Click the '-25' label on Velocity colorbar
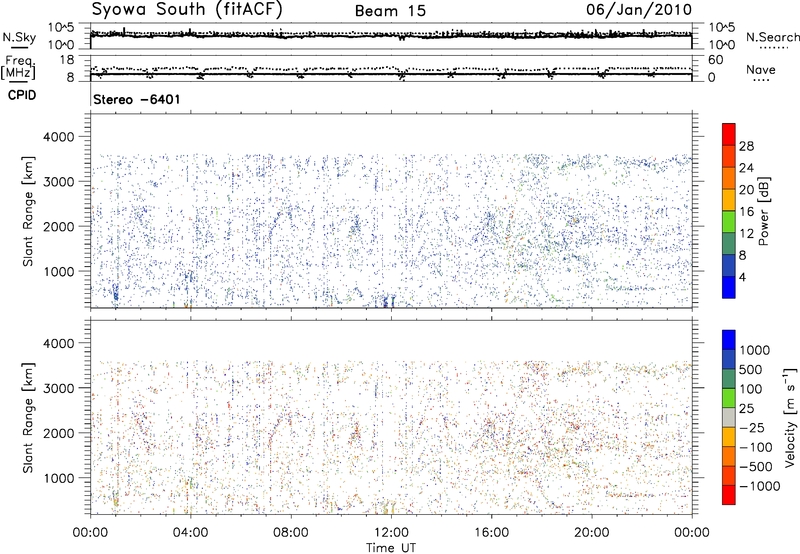Viewport: 800px width, 554px height. (752, 427)
